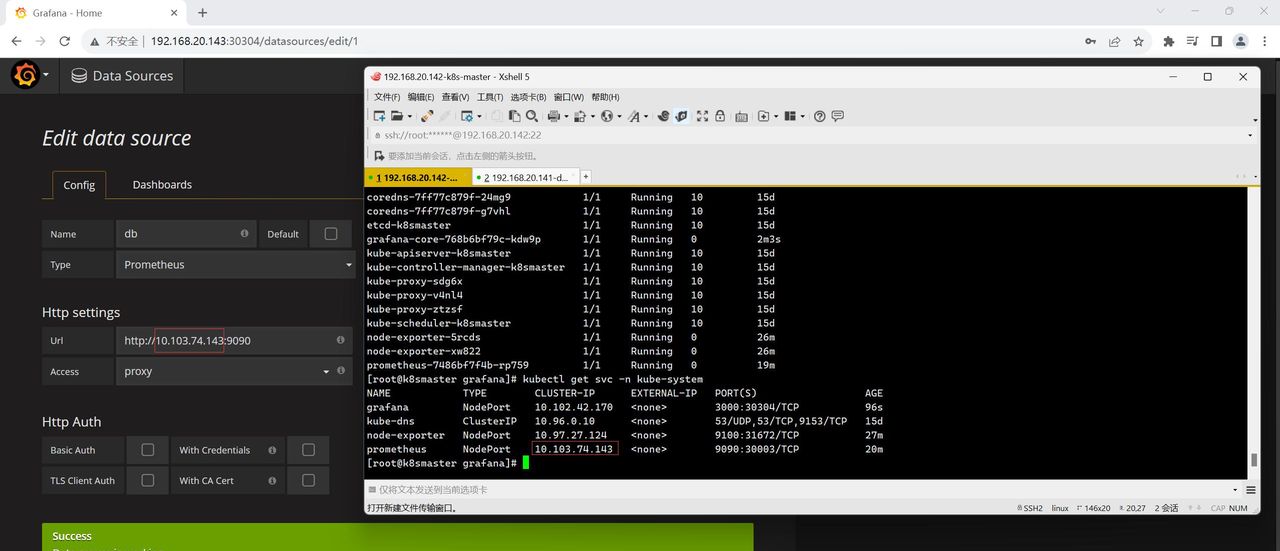Click the new session icon in Xshell toolbar

[380, 116]
